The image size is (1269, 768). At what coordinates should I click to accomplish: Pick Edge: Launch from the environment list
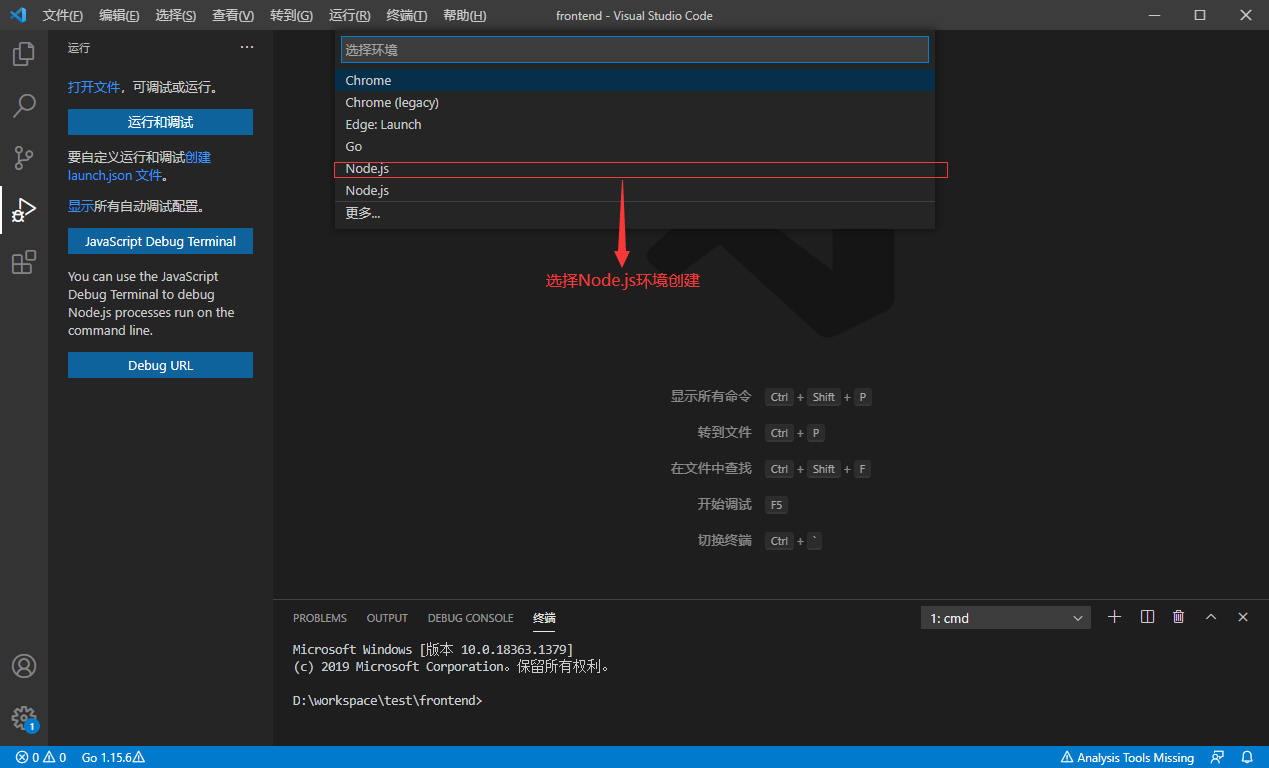coord(635,124)
